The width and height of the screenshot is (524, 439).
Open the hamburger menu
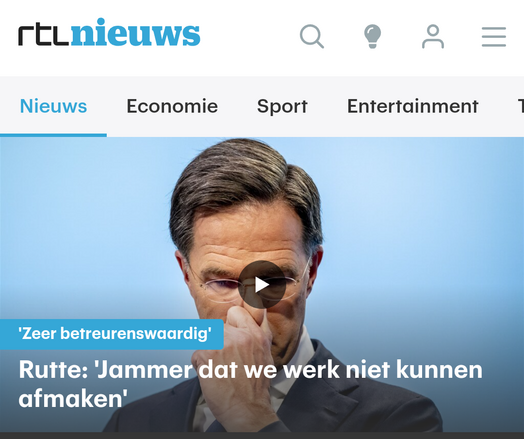494,37
